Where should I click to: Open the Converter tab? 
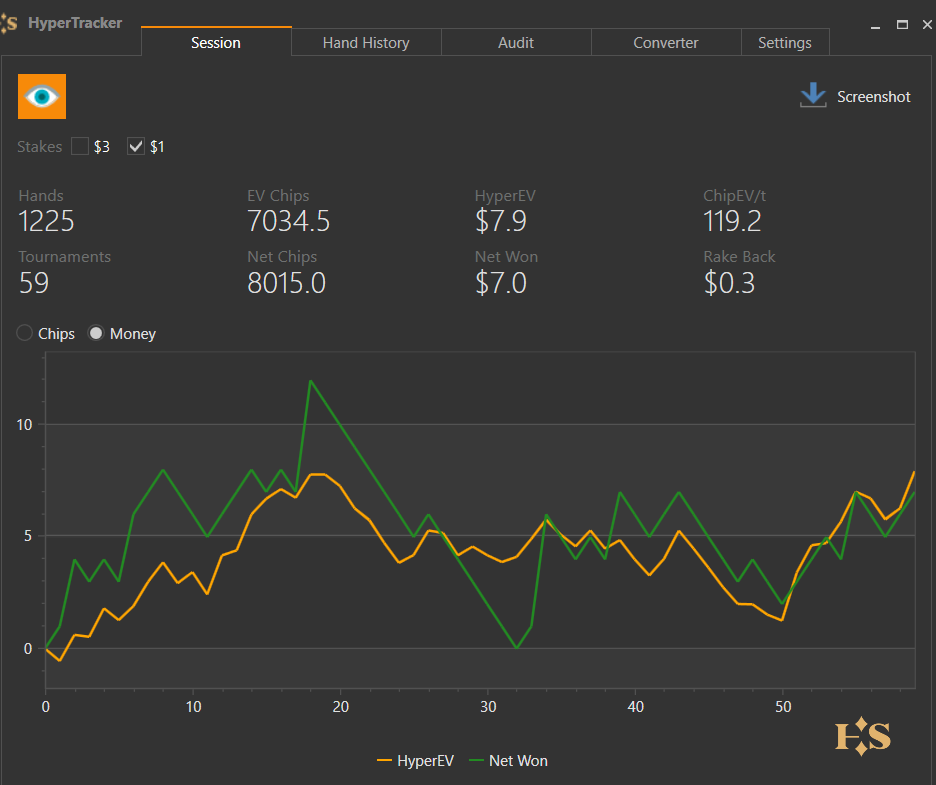pos(666,42)
